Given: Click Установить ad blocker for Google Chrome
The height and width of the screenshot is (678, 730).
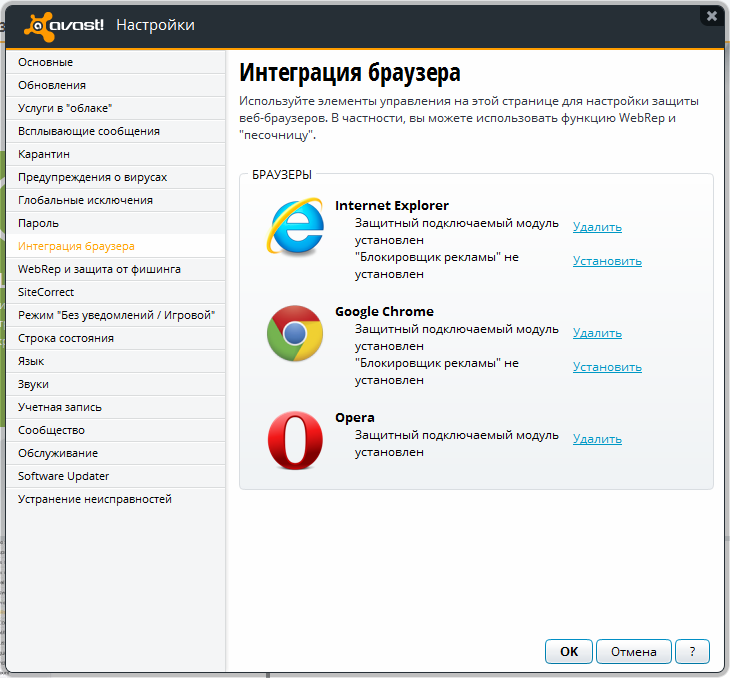Looking at the screenshot, I should tap(607, 367).
